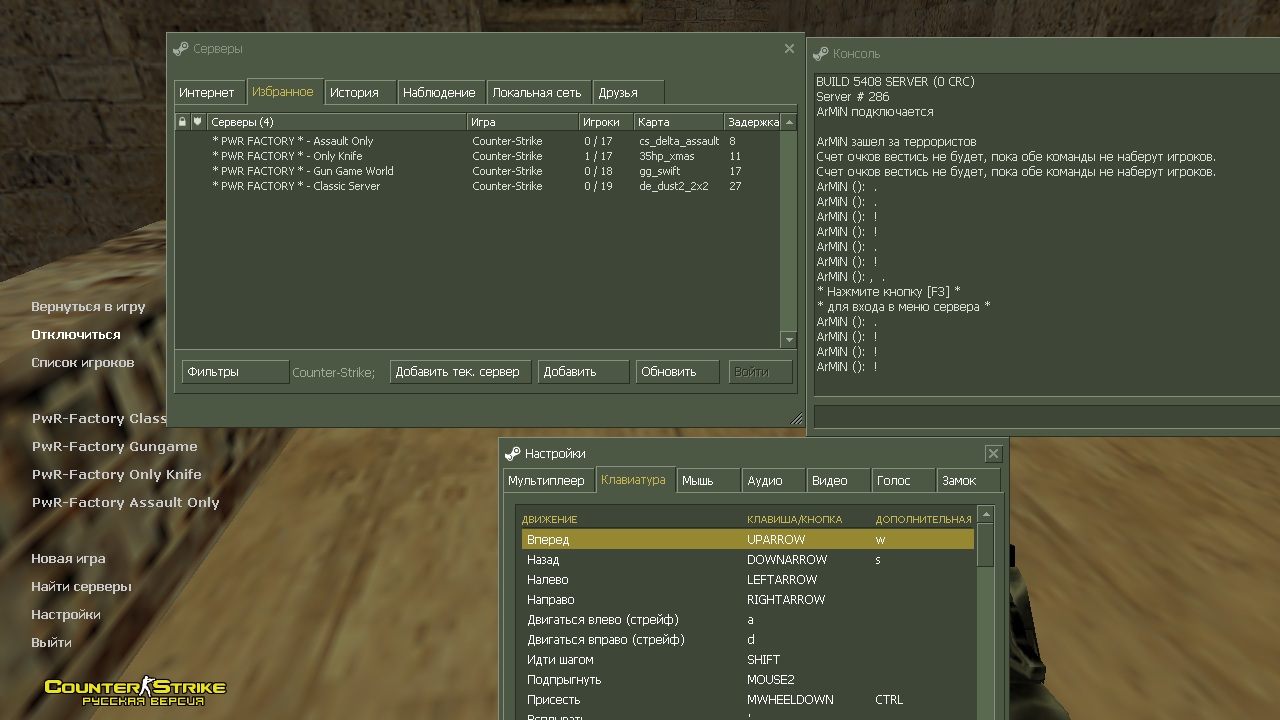Click the Steam logo in the Настройки title
Screen dimensions: 1280x720
pos(513,454)
